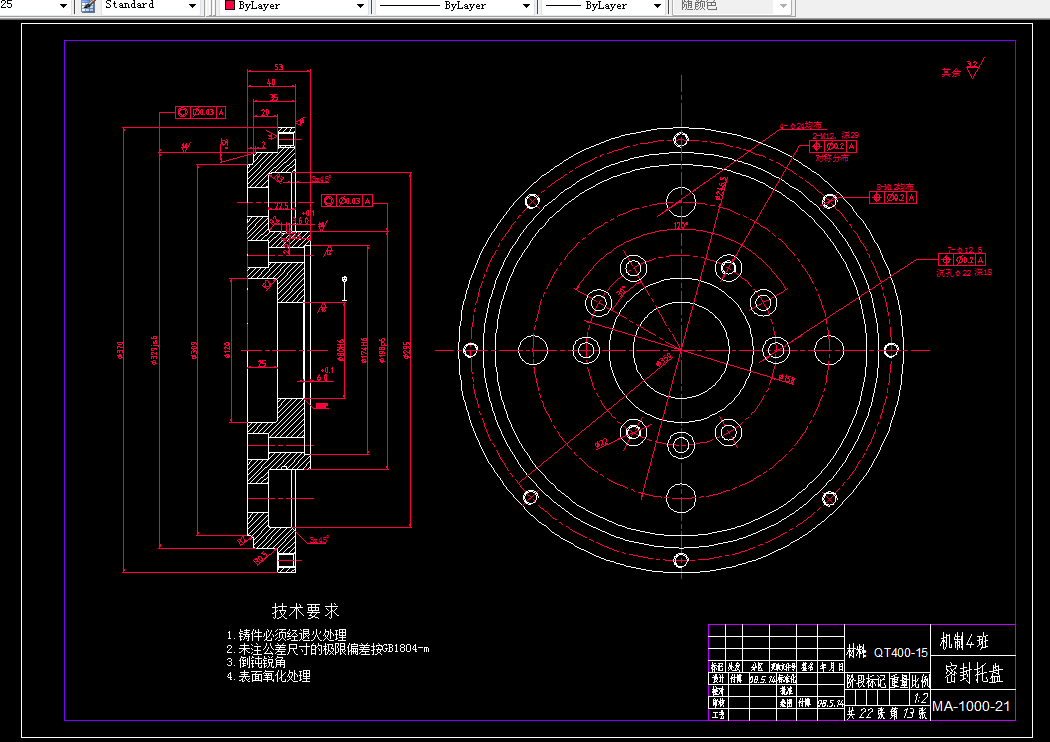The height and width of the screenshot is (742, 1050).
Task: Expand the dropdown arrow beside value 25
Action: pyautogui.click(x=63, y=6)
